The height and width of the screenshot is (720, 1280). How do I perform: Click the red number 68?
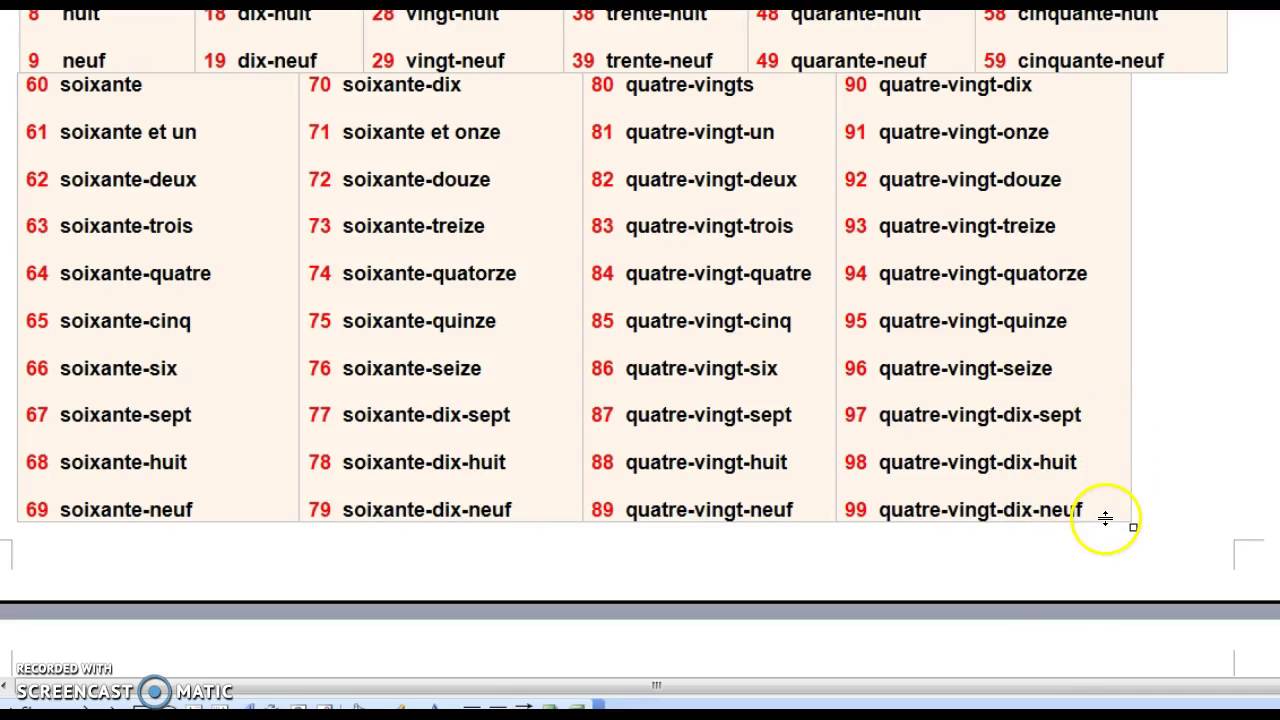[x=37, y=462]
